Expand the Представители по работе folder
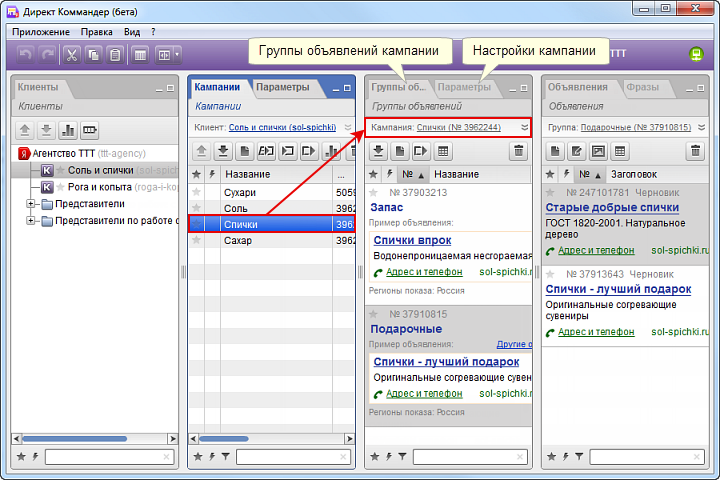 coord(30,220)
